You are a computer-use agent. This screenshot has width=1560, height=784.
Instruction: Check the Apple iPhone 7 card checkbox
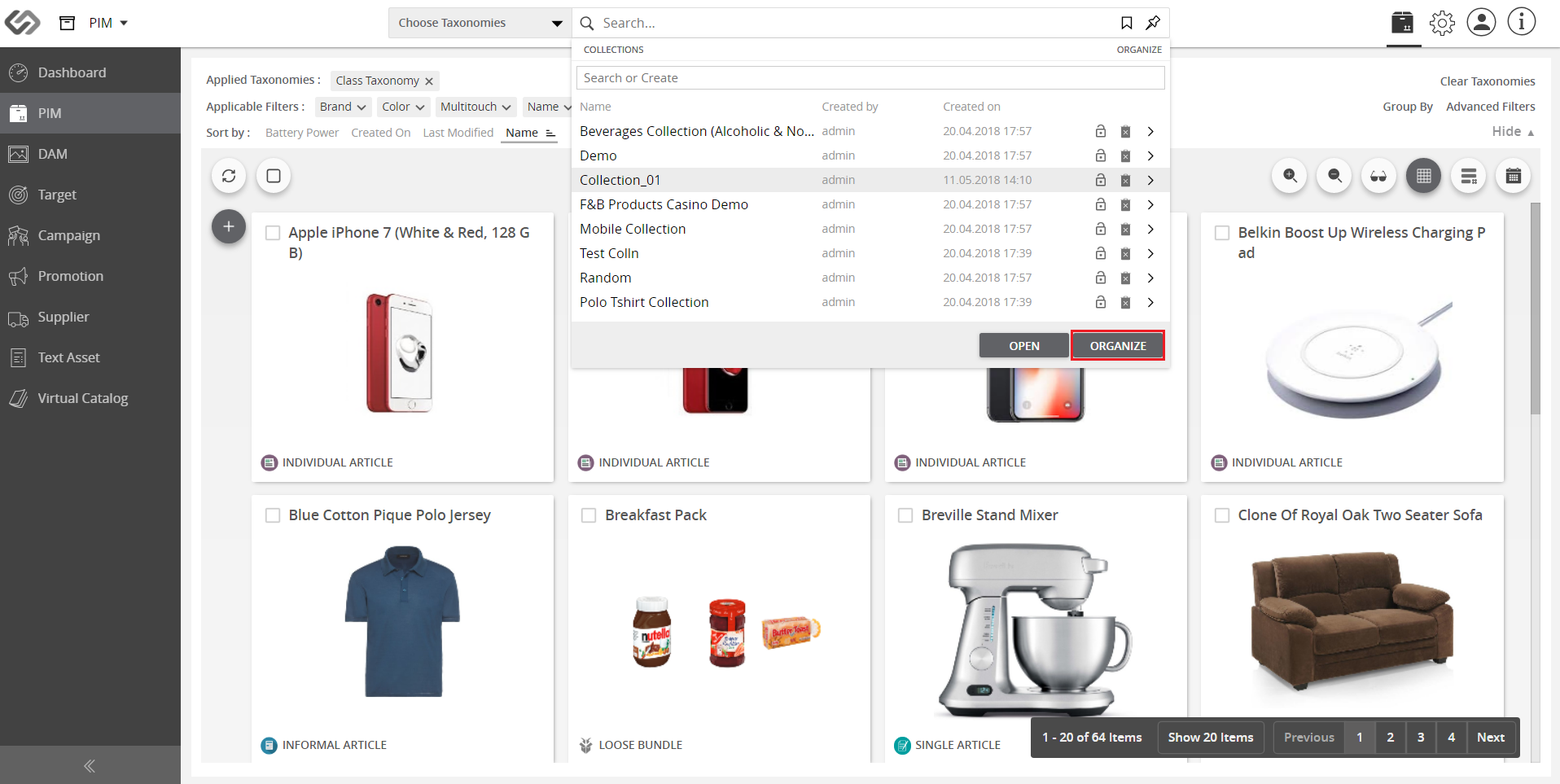click(x=273, y=233)
